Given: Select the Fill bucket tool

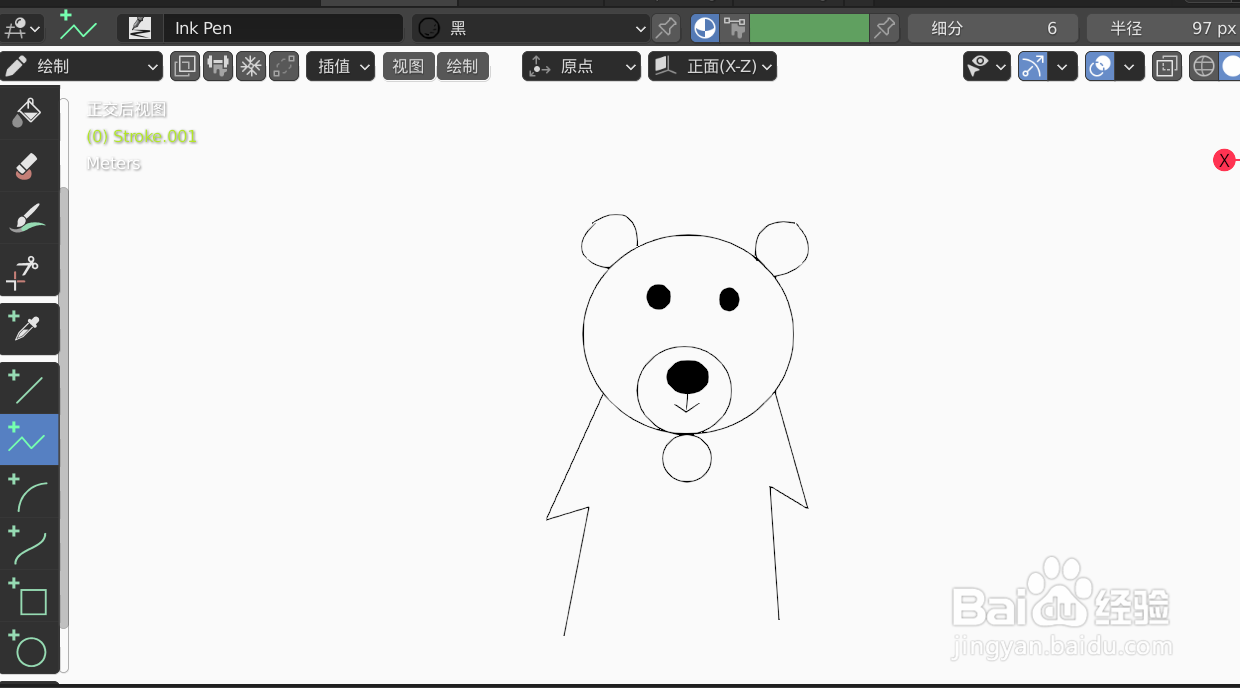Looking at the screenshot, I should point(28,113).
